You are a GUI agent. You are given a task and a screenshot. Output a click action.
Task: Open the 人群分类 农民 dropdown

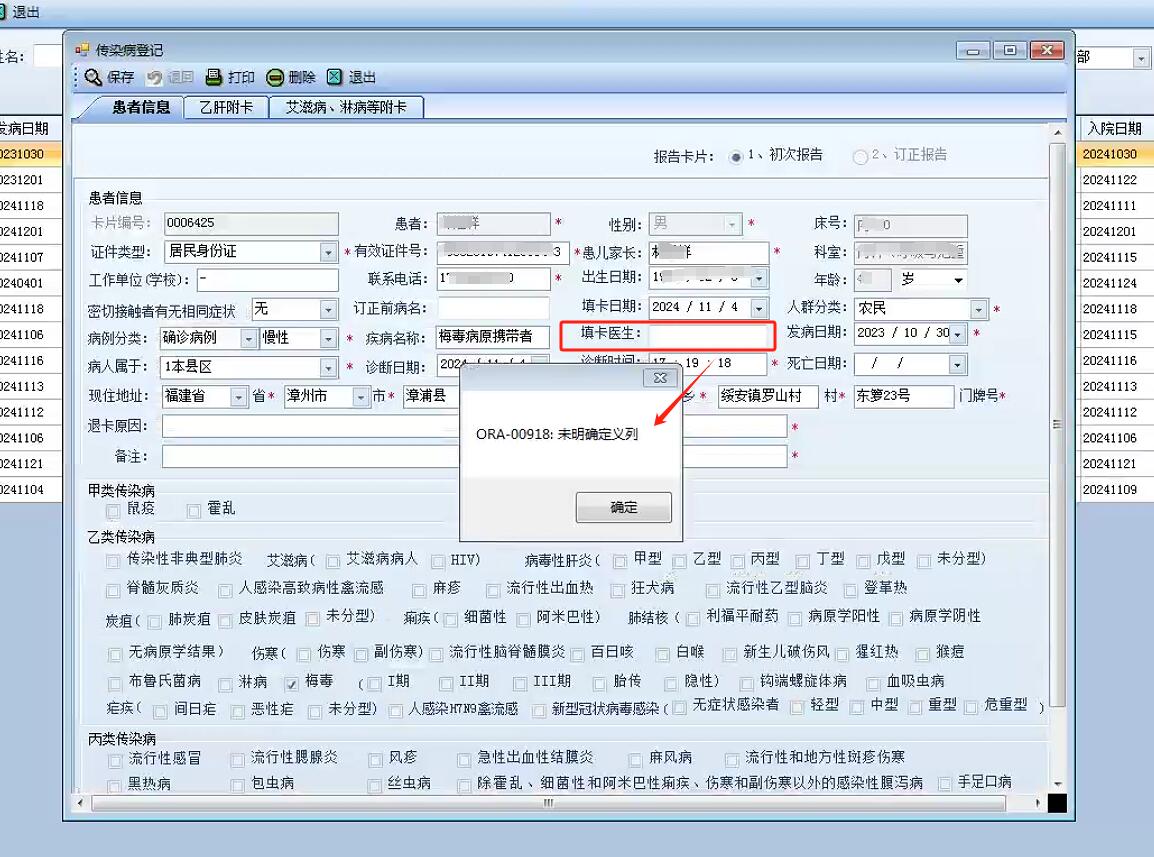pyautogui.click(x=978, y=309)
